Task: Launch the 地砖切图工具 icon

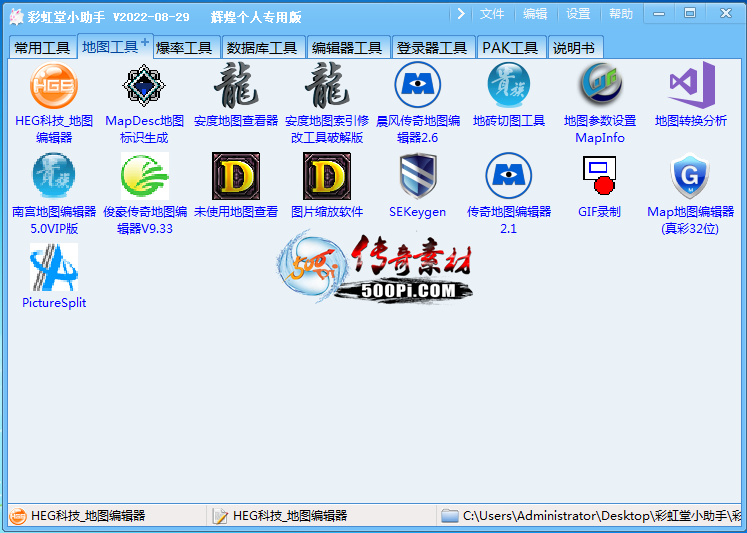Action: (x=509, y=86)
